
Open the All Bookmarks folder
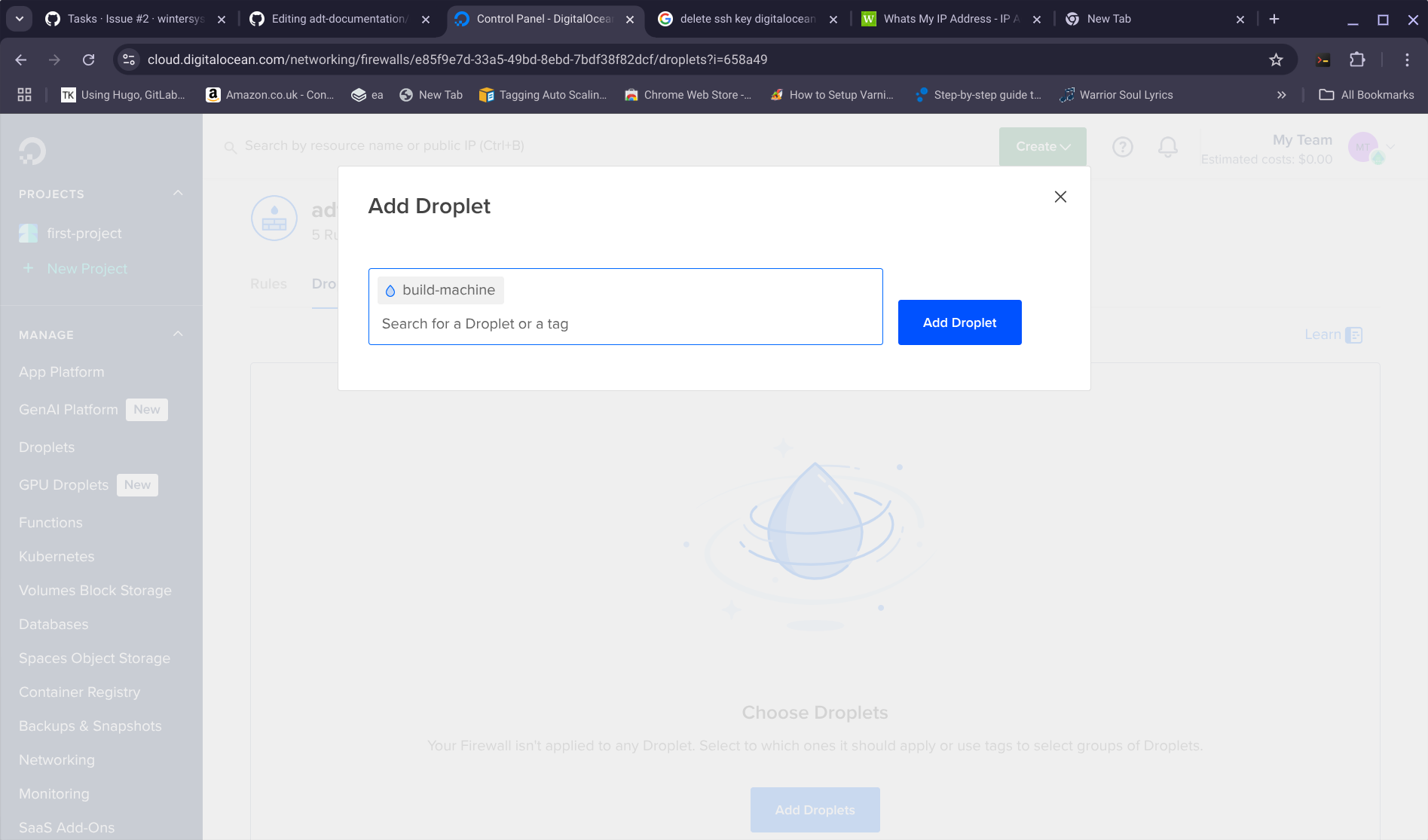[1366, 95]
